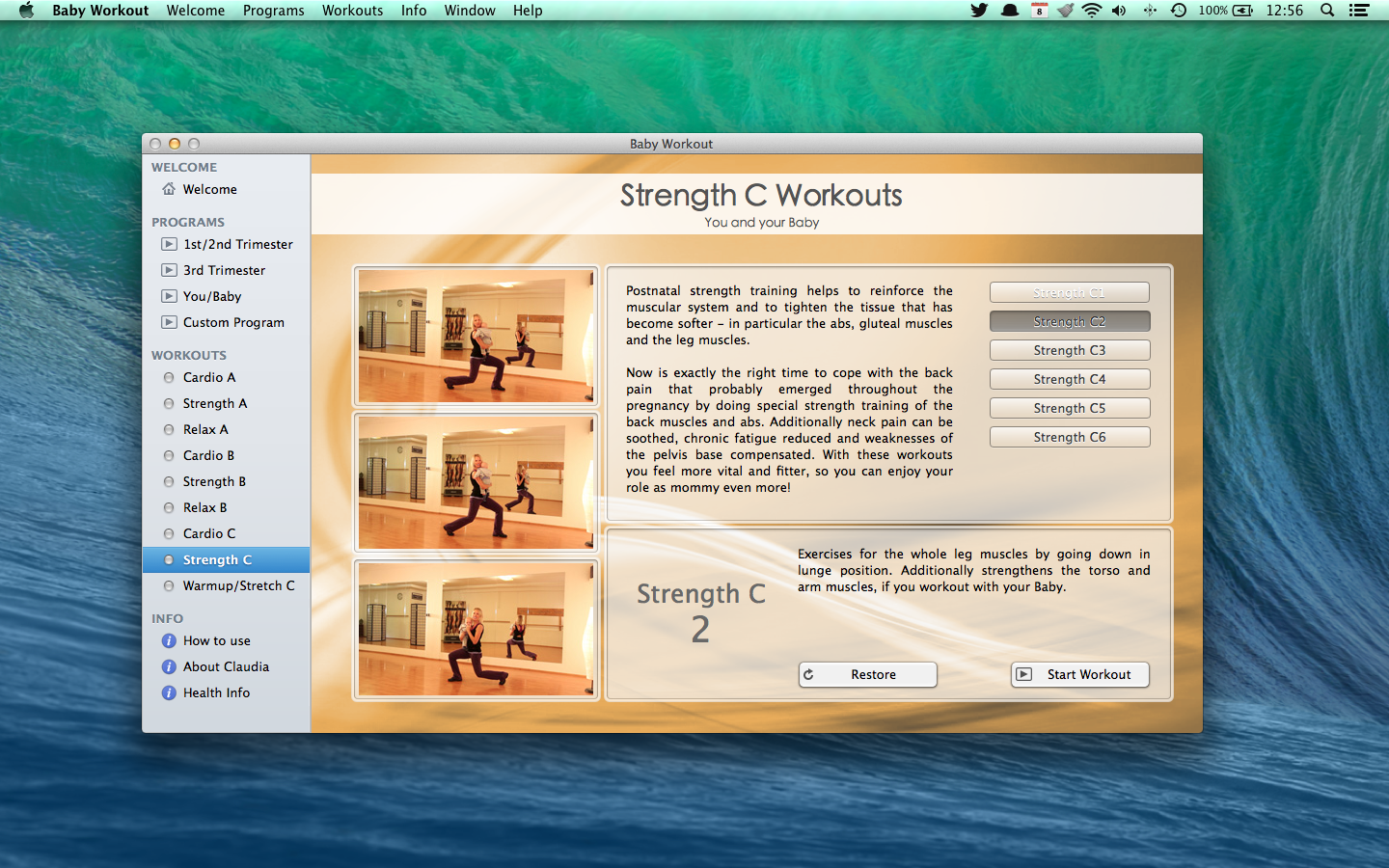
Task: Click the play icon on Start Workout
Action: pos(1024,674)
